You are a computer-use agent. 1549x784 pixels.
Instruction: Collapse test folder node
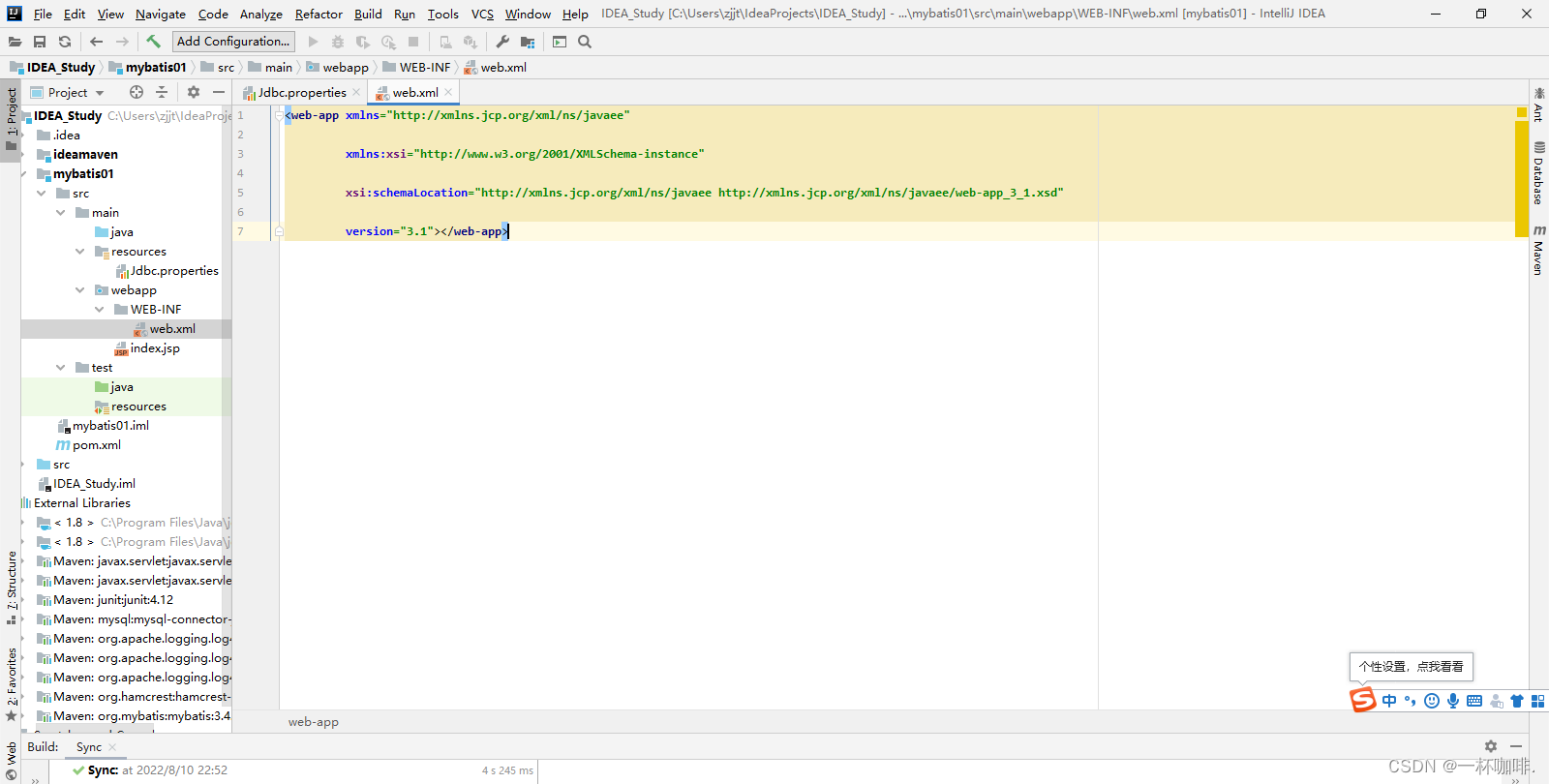tap(61, 368)
